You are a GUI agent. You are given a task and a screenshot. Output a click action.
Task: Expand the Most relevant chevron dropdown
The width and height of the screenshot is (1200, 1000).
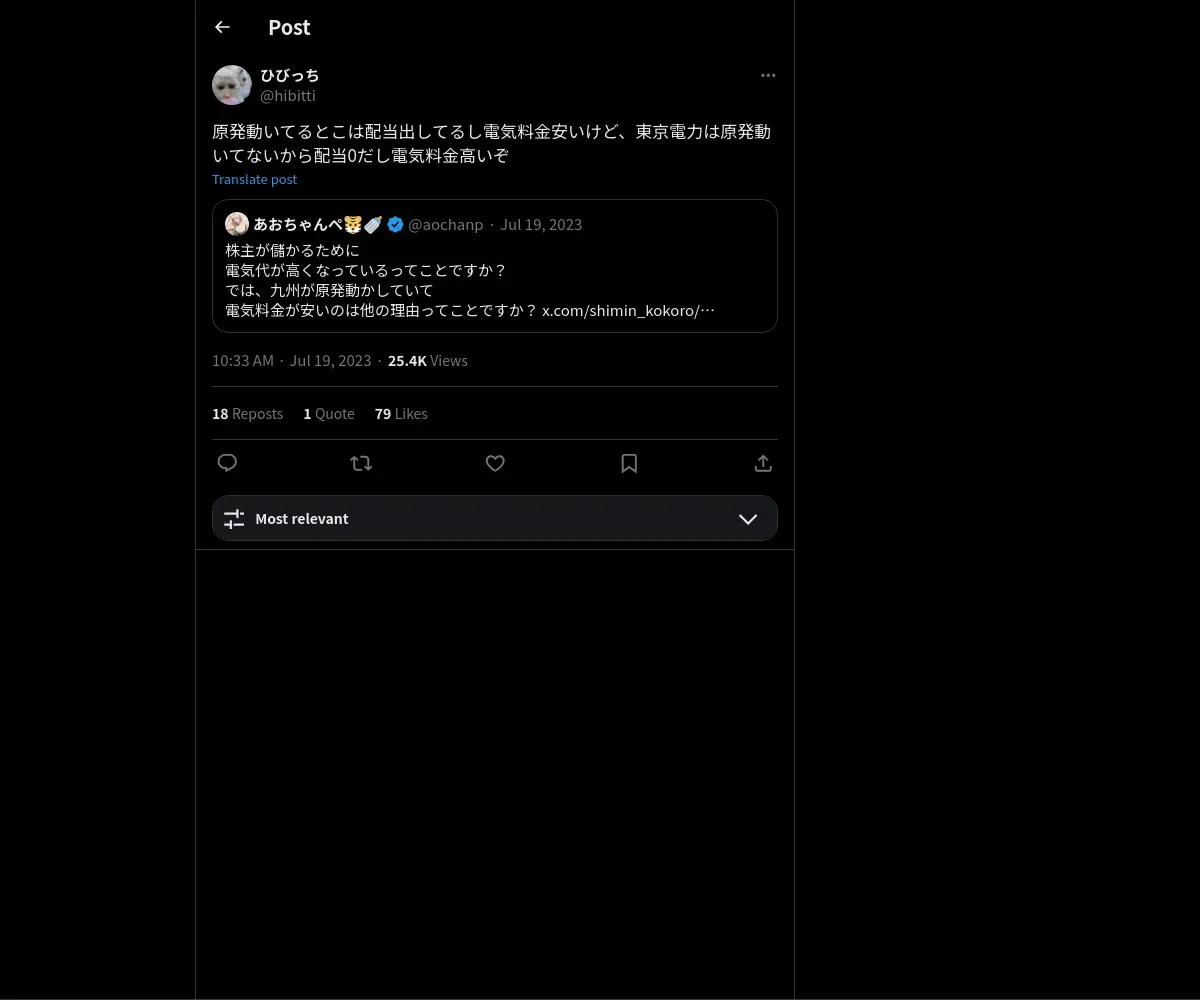(x=748, y=519)
